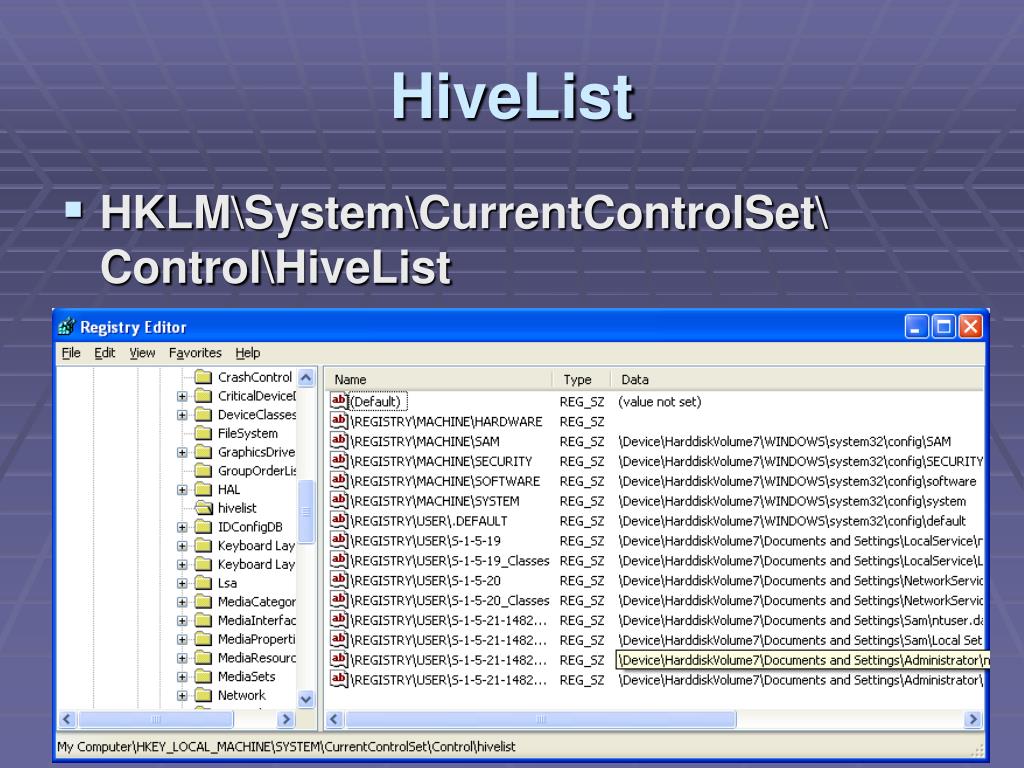Screen dimensions: 1024x768
Task: Click tree pane scroll right arrow
Action: pyautogui.click(x=285, y=719)
